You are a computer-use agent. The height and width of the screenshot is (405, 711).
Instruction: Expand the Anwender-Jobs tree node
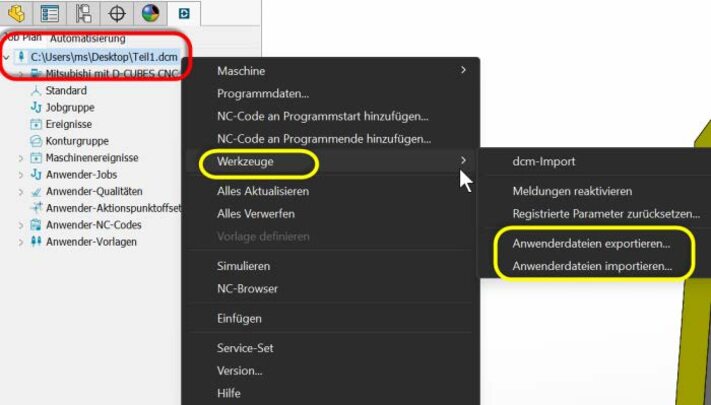point(22,175)
